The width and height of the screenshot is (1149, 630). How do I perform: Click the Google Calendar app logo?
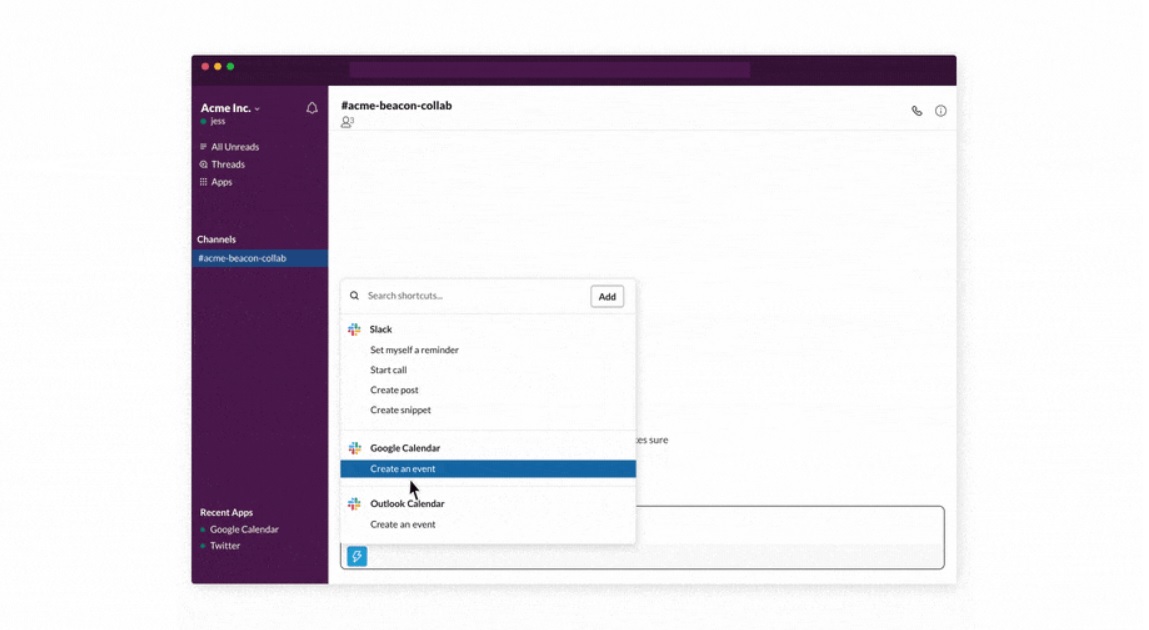click(x=355, y=448)
